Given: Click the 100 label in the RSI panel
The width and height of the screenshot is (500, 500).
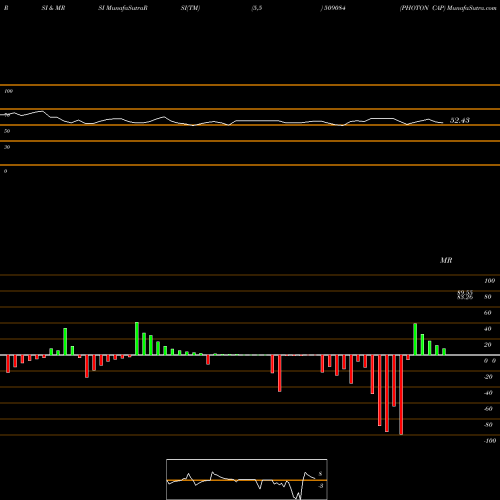Looking at the screenshot, I should 9,91.
